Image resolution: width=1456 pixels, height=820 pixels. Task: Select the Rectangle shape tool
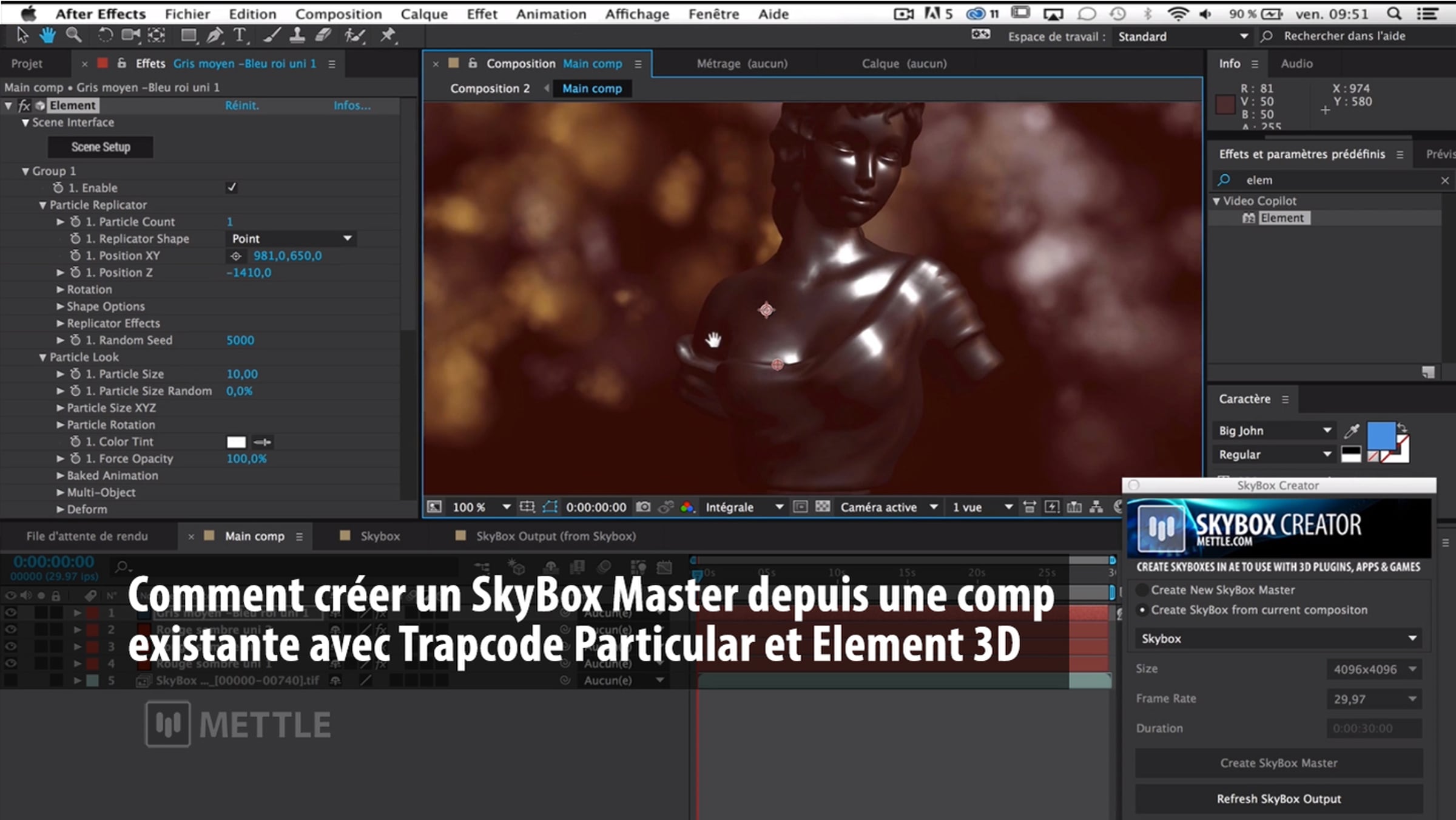pyautogui.click(x=189, y=36)
